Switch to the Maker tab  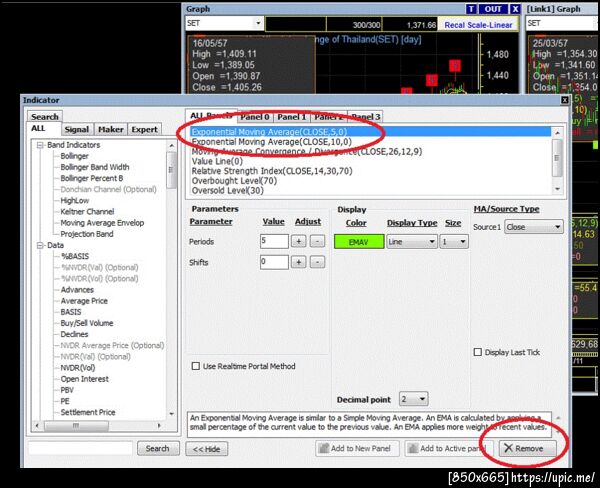tap(111, 129)
